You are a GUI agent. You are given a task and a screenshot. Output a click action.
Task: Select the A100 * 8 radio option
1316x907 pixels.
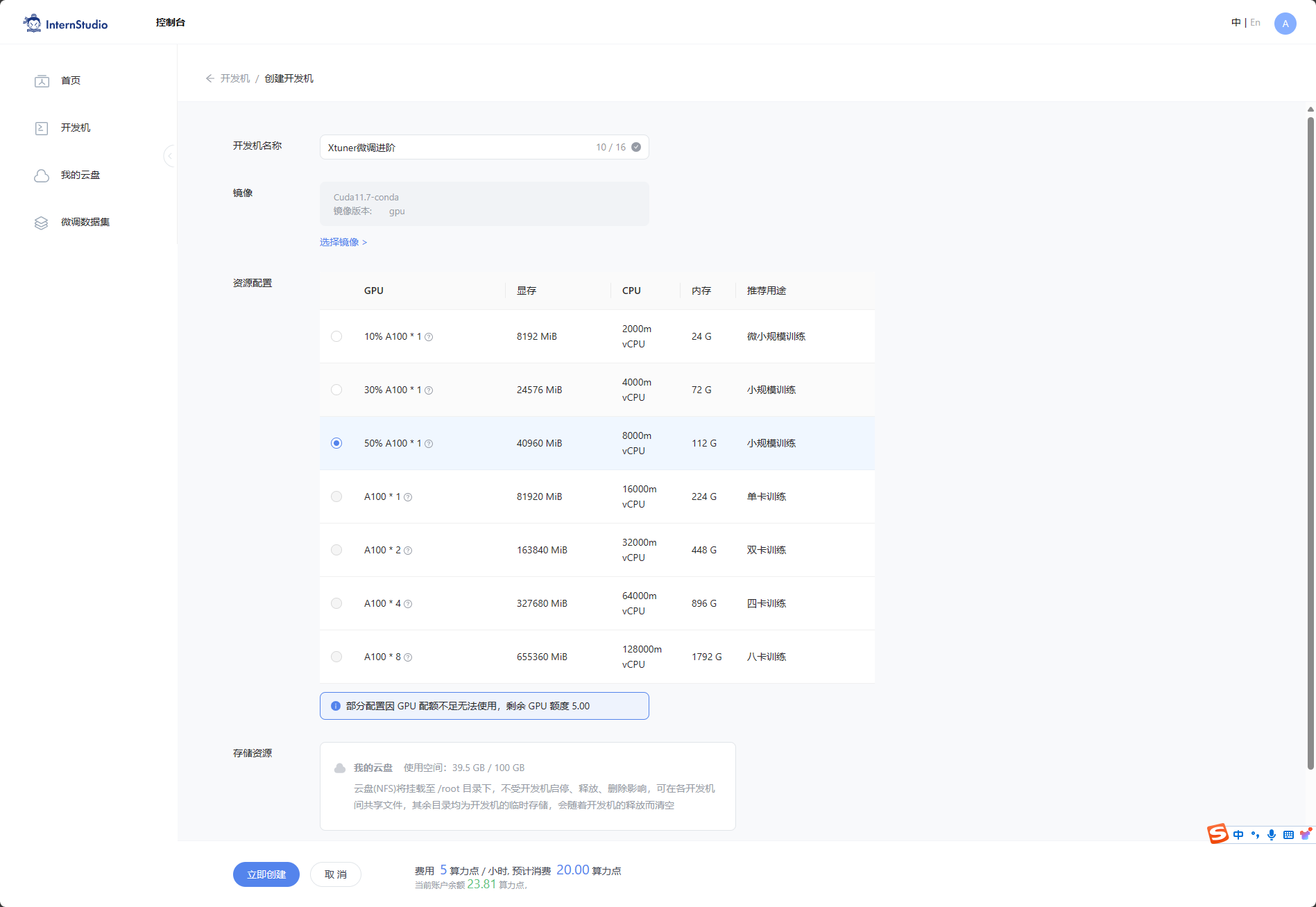click(x=336, y=657)
